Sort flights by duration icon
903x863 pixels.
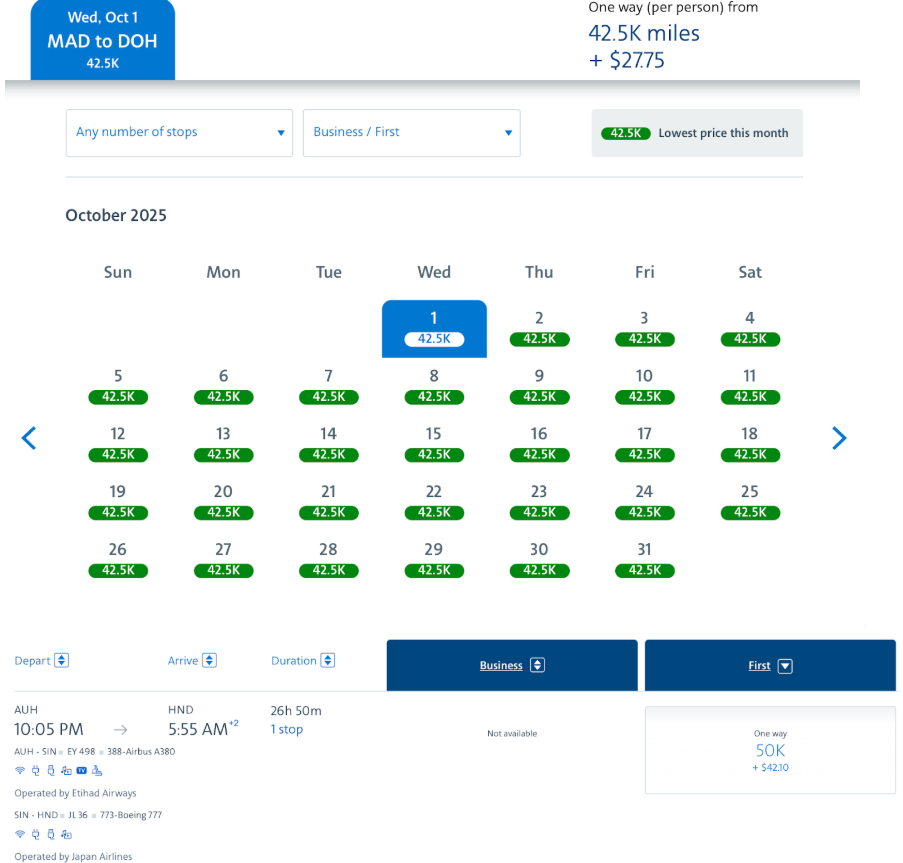[x=328, y=660]
